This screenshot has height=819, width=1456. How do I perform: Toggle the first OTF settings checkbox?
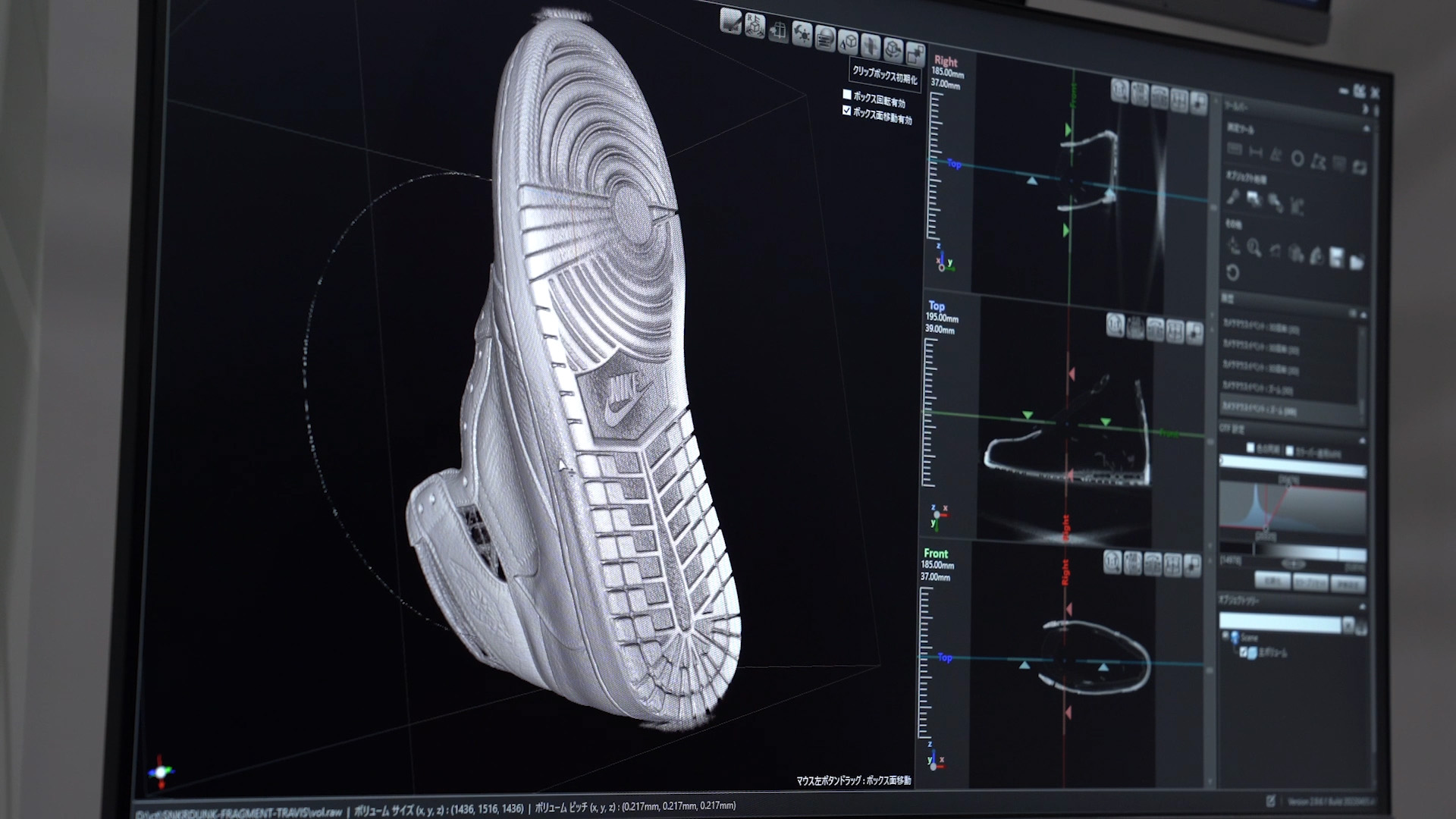pyautogui.click(x=1250, y=448)
